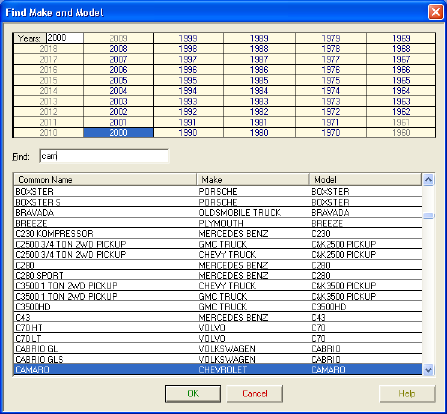This screenshot has width=447, height=414.
Task: Sort by the Model column header
Action: [x=365, y=180]
